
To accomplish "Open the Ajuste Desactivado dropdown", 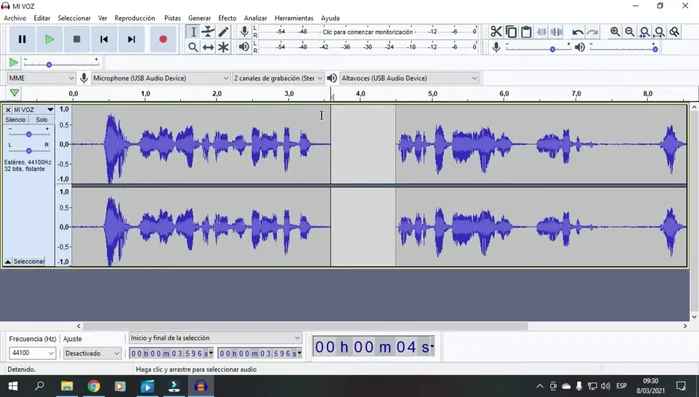I will tap(91, 353).
